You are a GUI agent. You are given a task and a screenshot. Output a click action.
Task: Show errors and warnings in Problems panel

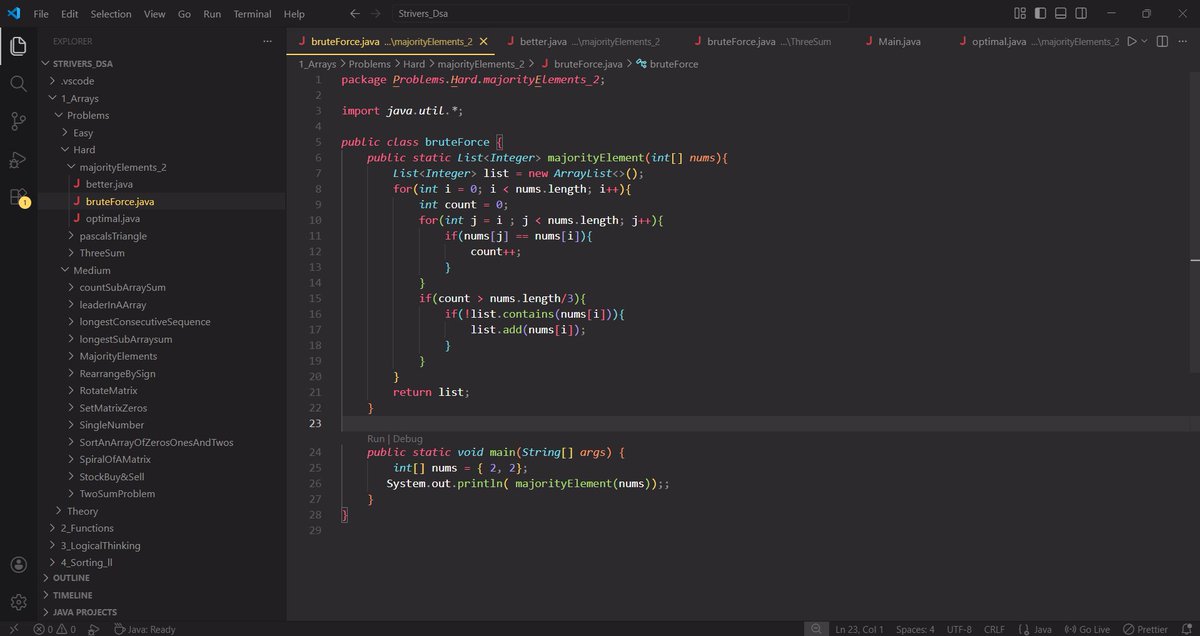[55, 629]
